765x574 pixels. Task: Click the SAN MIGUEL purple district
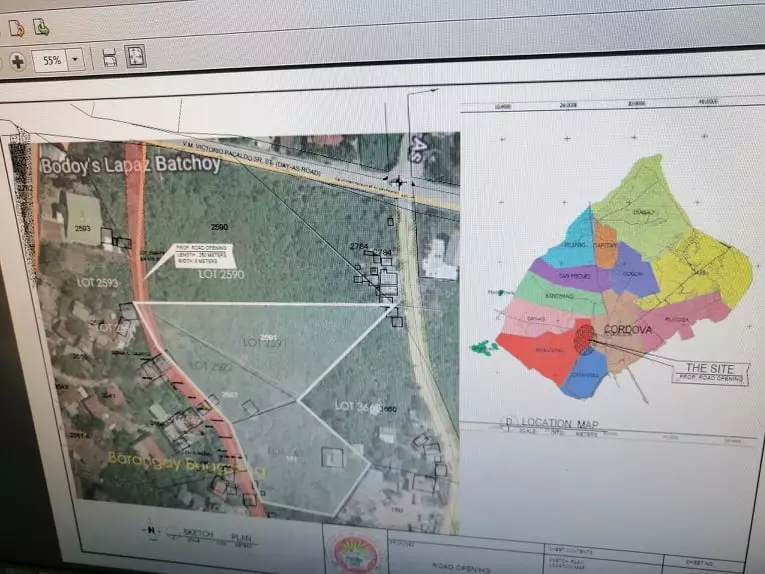click(571, 273)
